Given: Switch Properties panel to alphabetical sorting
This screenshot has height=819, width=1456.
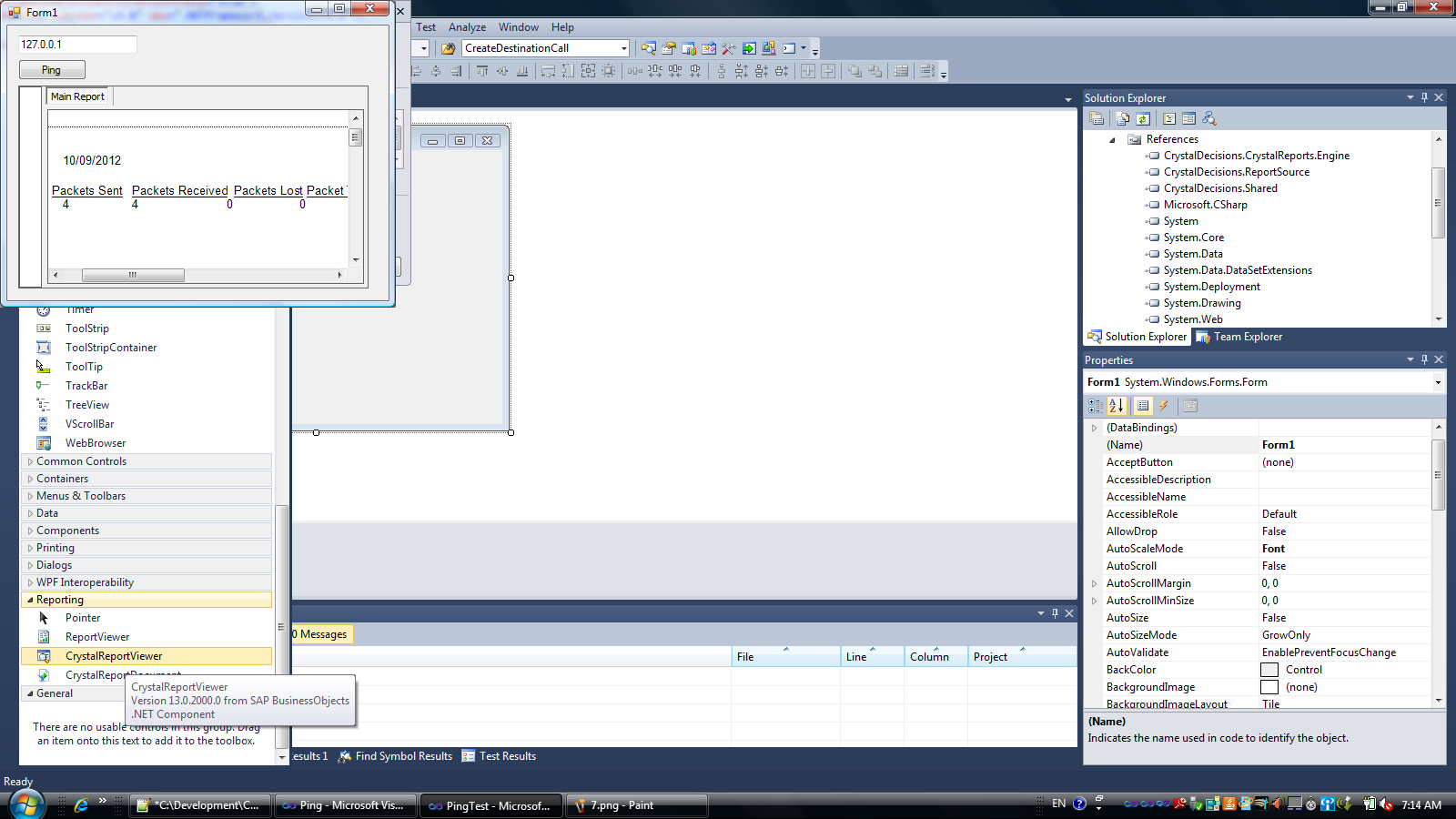Looking at the screenshot, I should click(x=1117, y=406).
